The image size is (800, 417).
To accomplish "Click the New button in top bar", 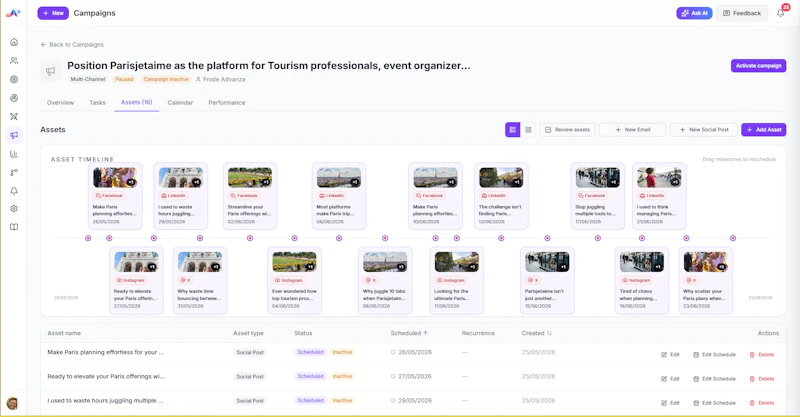I will point(53,13).
